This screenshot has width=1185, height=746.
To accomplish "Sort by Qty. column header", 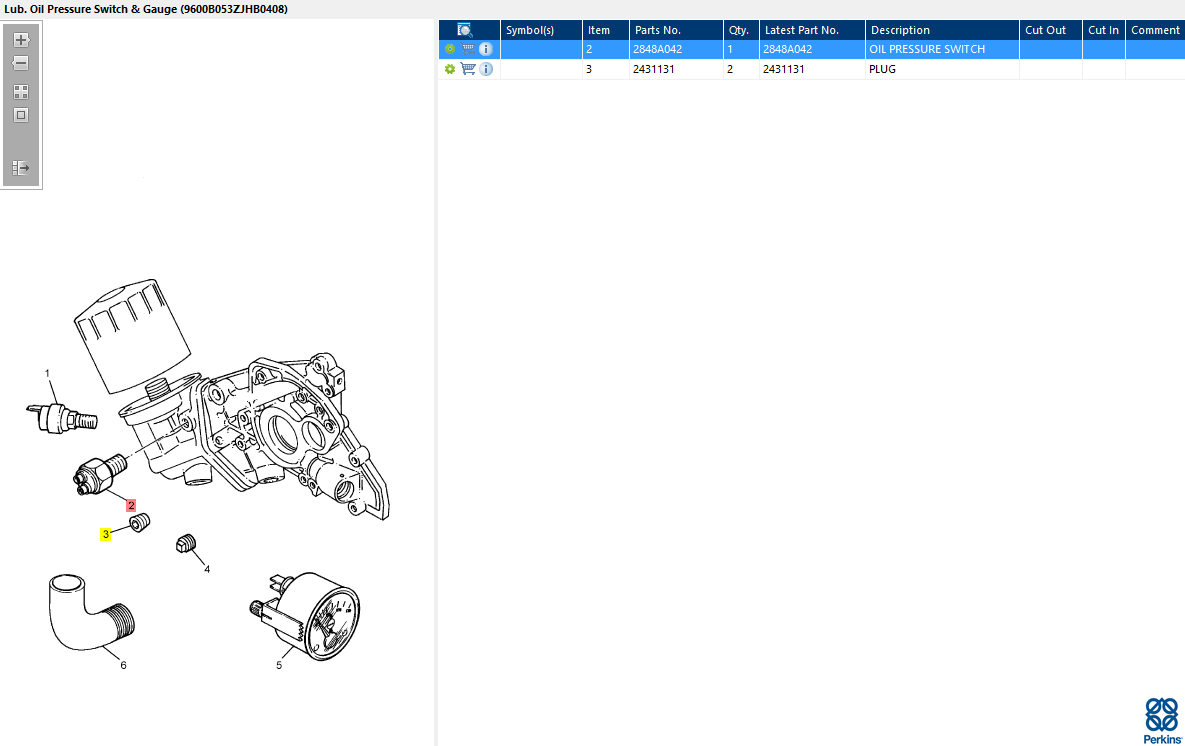I will [741, 30].
